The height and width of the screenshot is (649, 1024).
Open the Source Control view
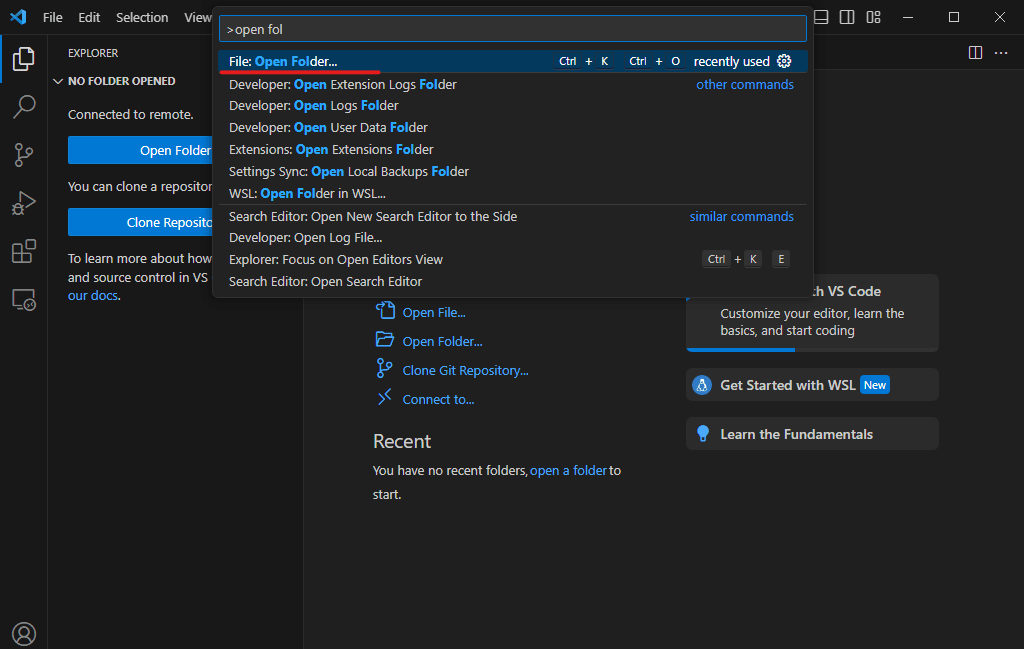click(24, 155)
